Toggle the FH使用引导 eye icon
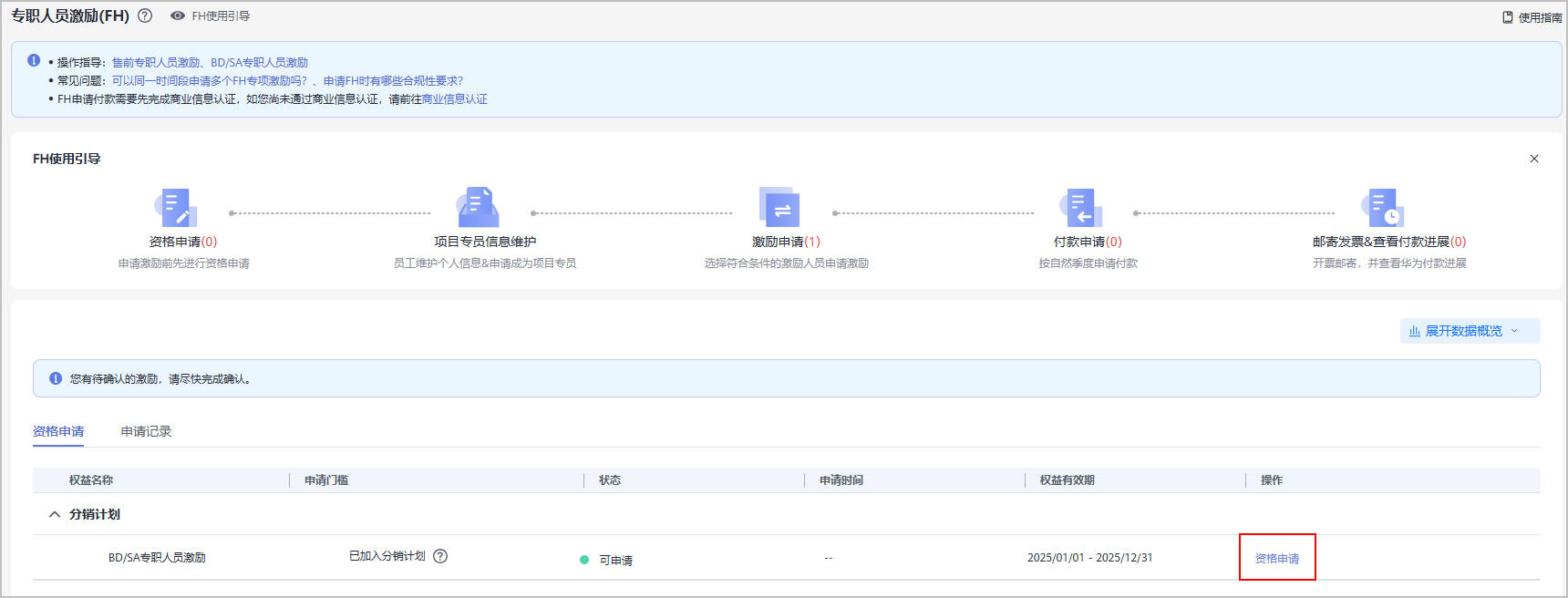 pyautogui.click(x=178, y=15)
